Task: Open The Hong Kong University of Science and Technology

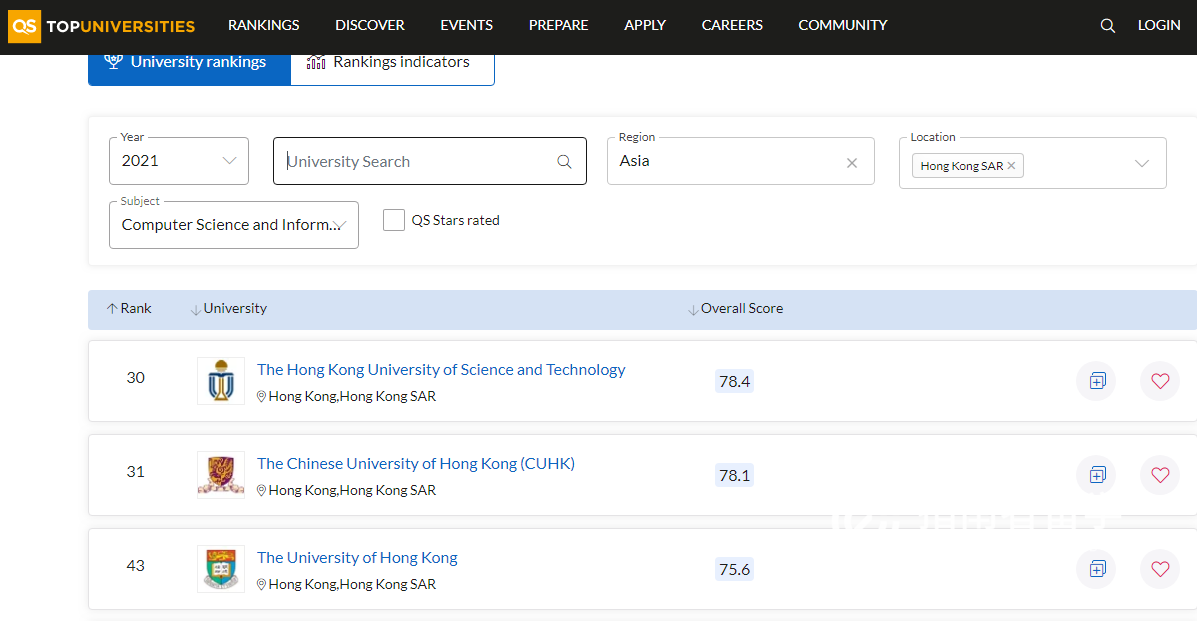Action: coord(441,370)
